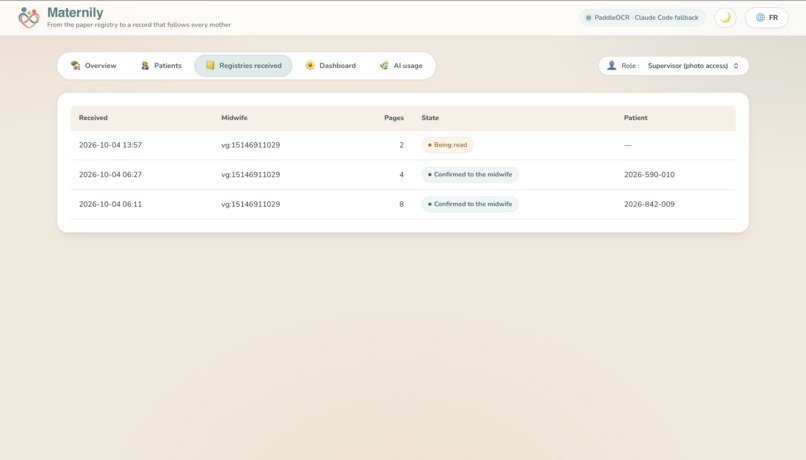806x460 pixels.
Task: Click the AI usage leaf icon
Action: click(384, 65)
